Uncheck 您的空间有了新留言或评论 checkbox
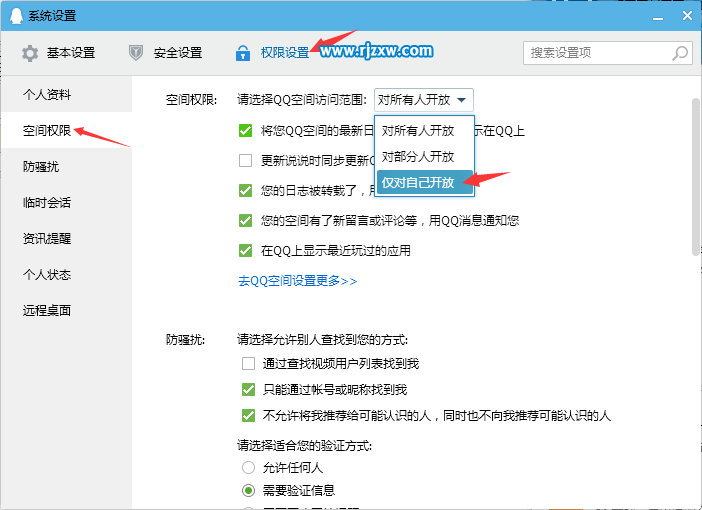702x510 pixels. click(x=245, y=220)
